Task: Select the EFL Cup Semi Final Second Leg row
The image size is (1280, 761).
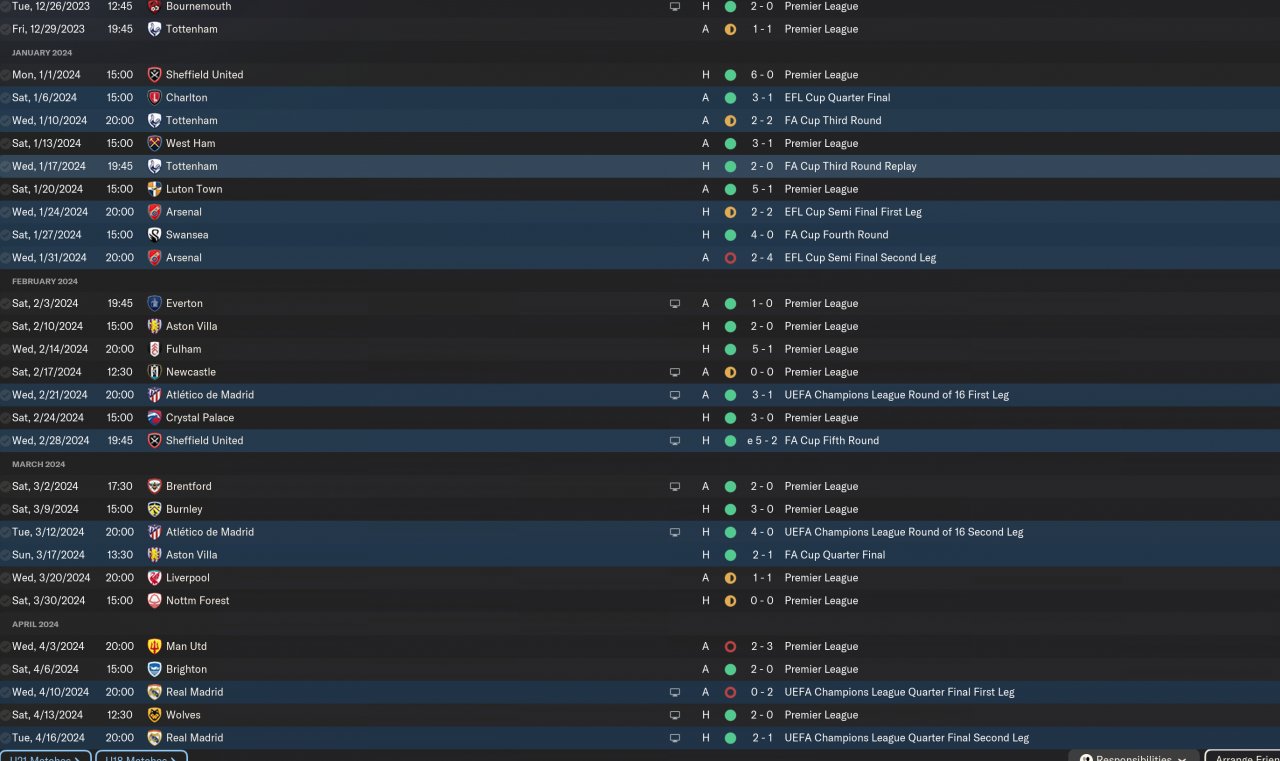Action: (860, 258)
